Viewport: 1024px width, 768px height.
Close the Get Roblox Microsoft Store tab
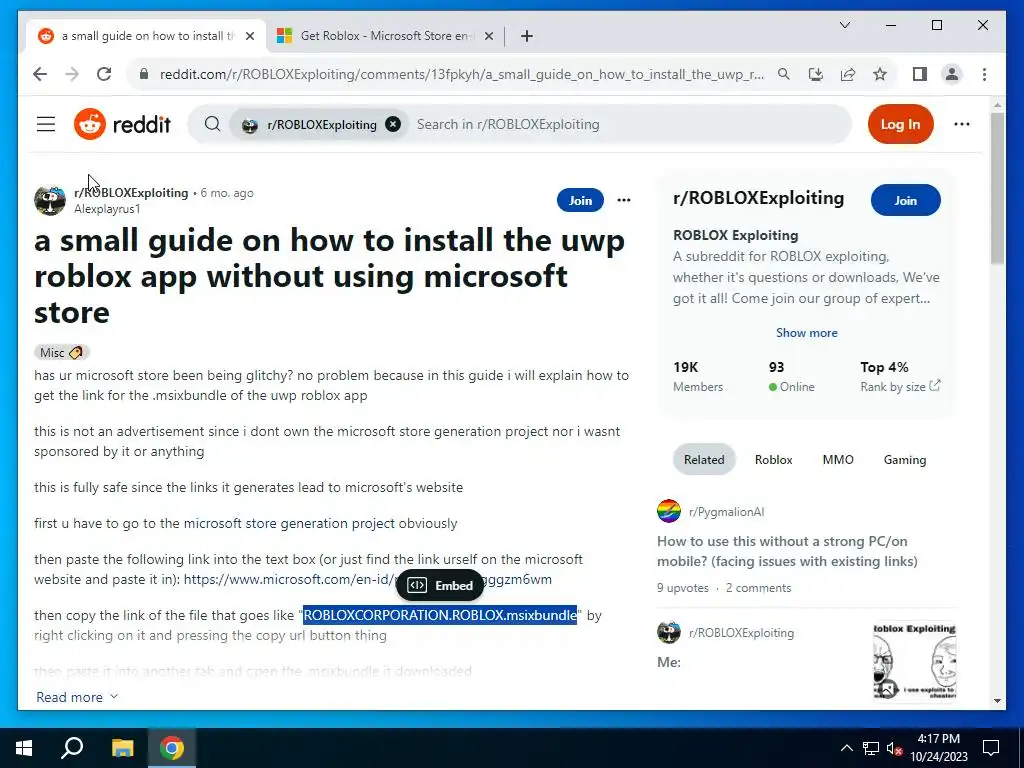[488, 36]
